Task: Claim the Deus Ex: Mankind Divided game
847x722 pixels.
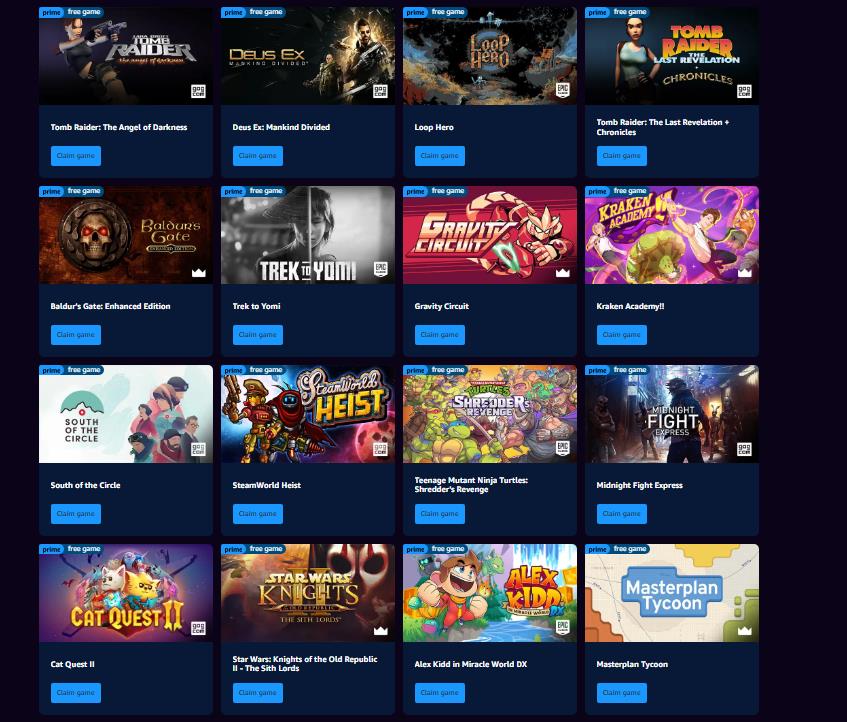Action: (258, 156)
